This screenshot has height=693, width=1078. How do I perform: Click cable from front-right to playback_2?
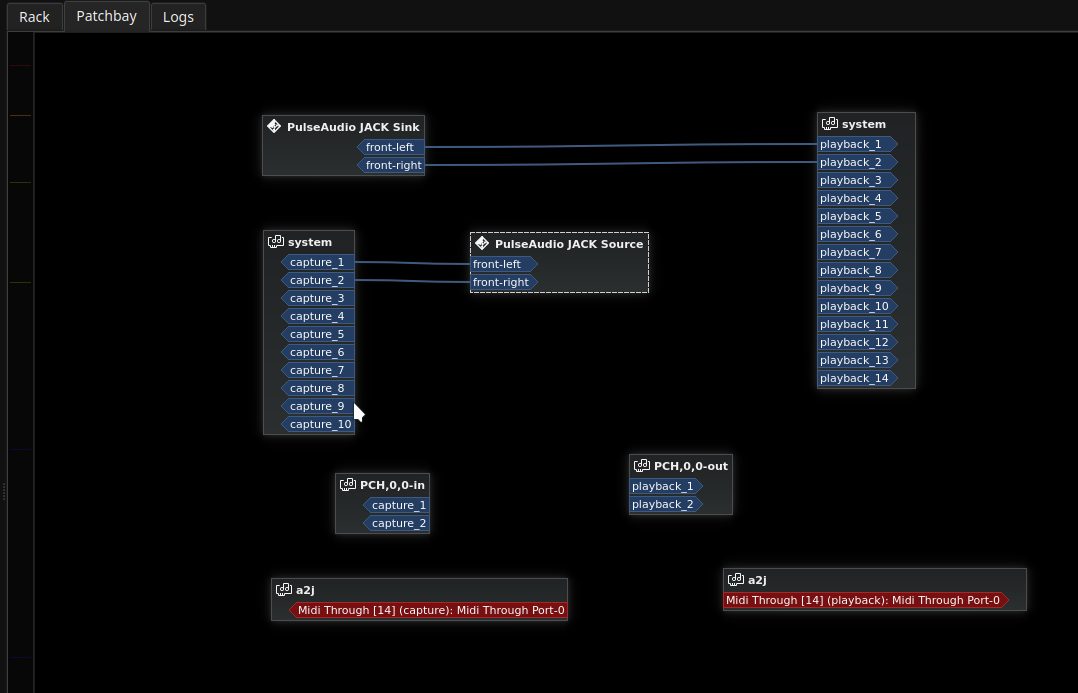[620, 164]
